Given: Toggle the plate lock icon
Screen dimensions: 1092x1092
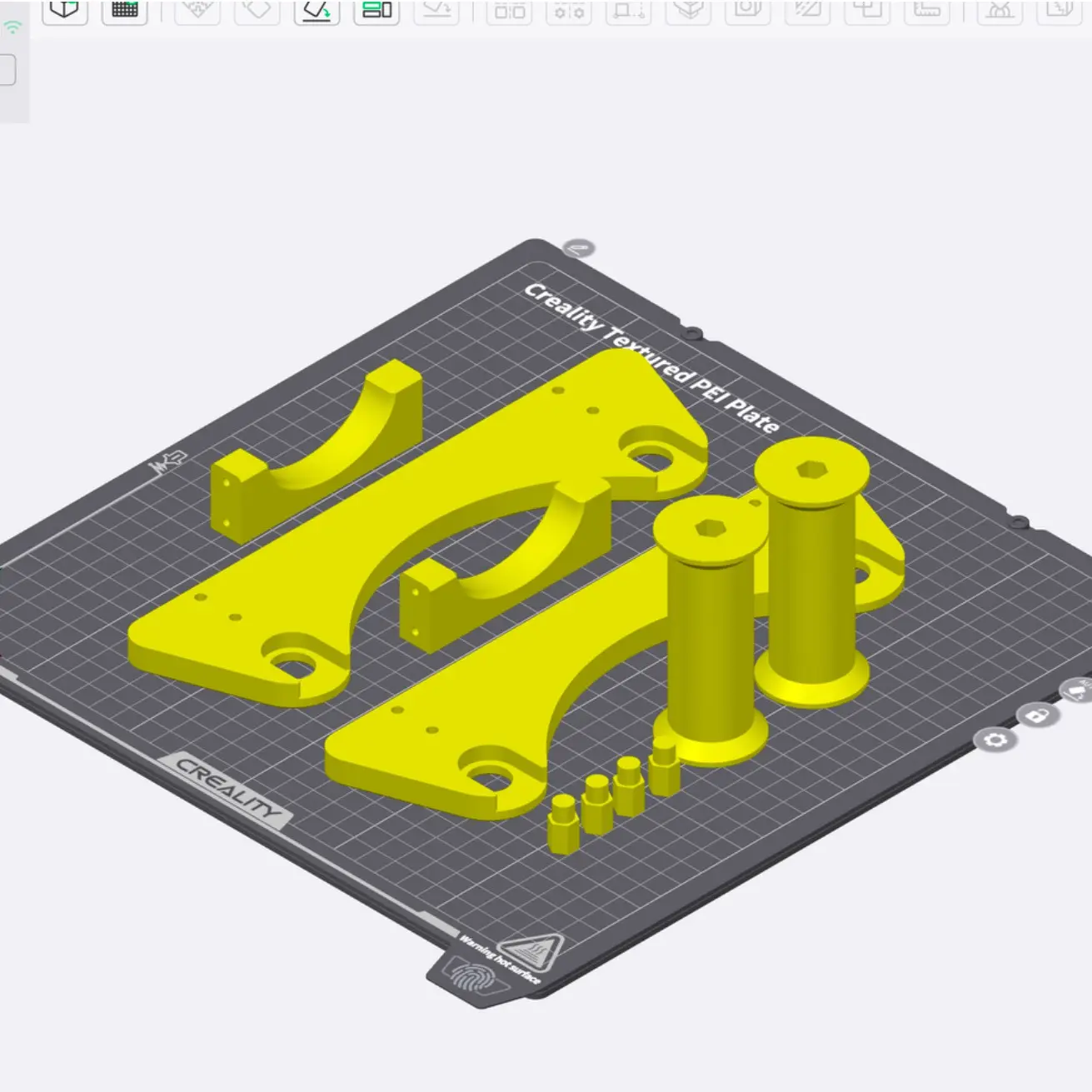Looking at the screenshot, I should (1037, 715).
